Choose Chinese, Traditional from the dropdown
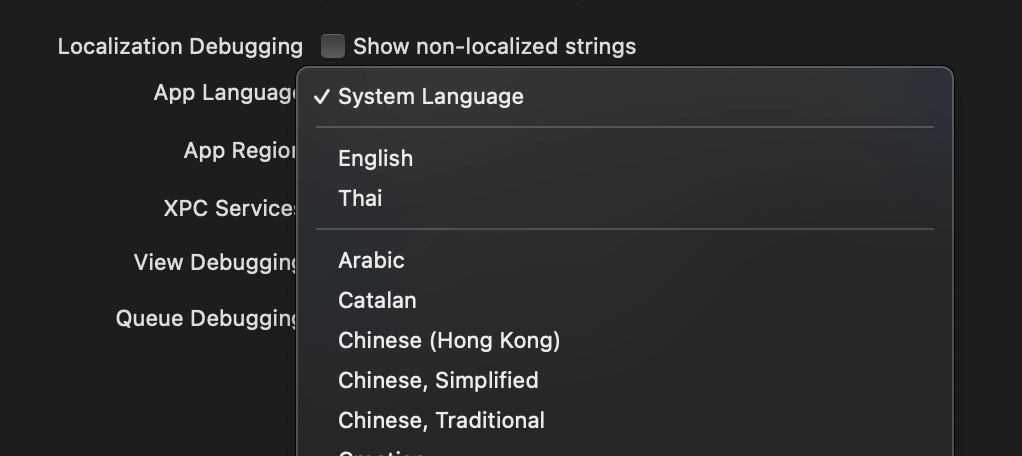Screen dimensions: 1022x456 coord(441,420)
